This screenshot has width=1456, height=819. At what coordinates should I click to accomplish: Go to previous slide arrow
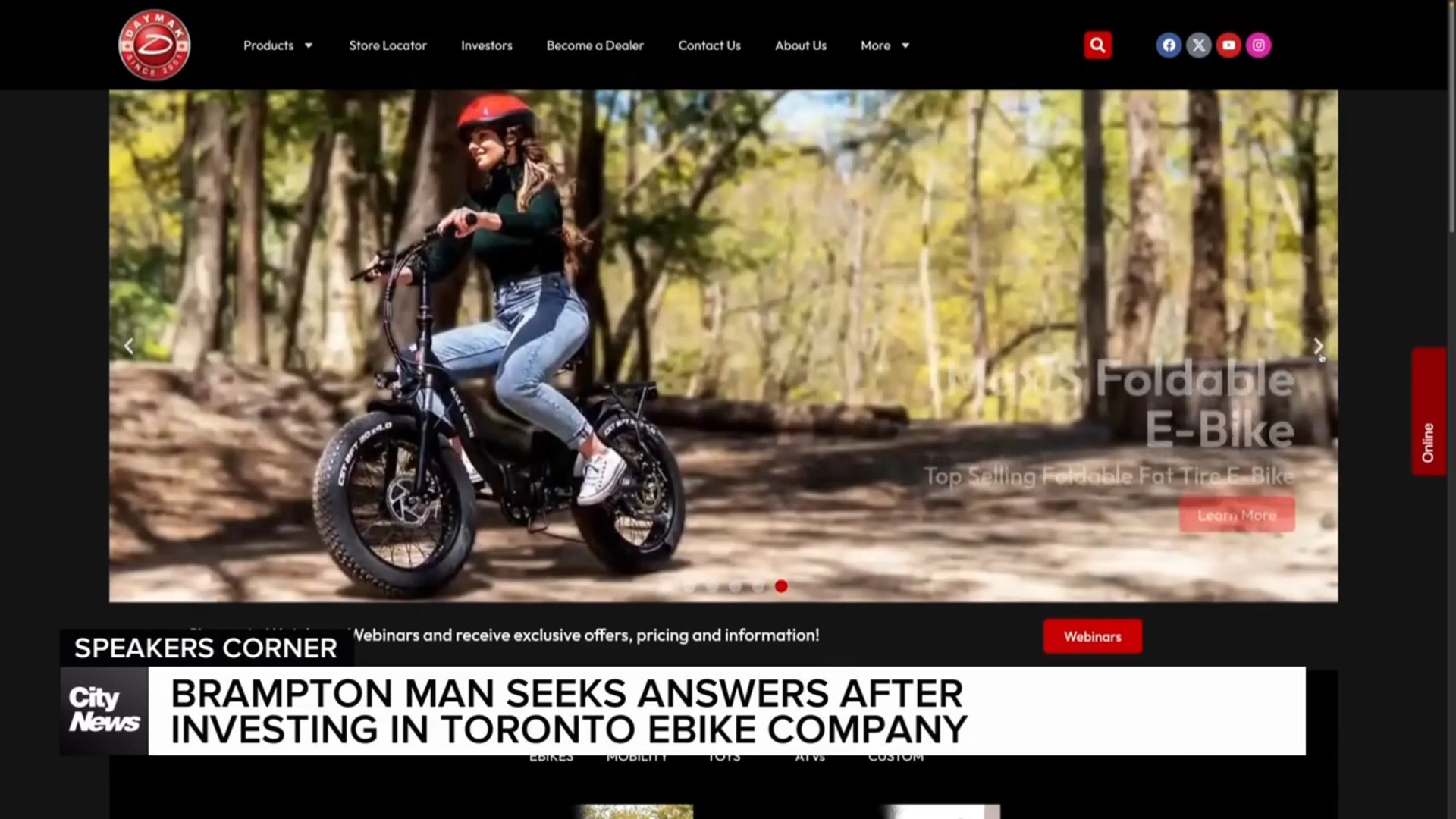point(129,347)
